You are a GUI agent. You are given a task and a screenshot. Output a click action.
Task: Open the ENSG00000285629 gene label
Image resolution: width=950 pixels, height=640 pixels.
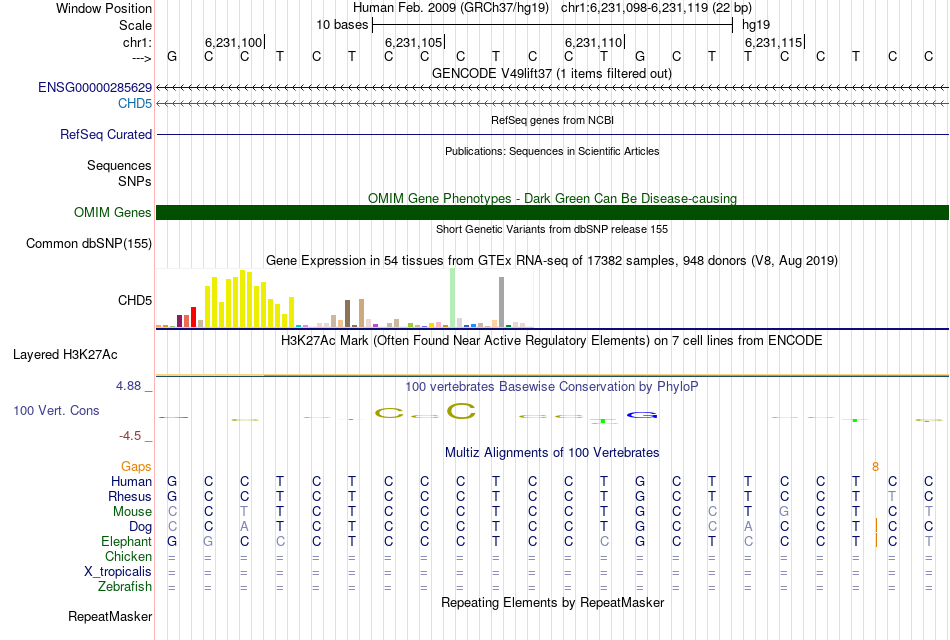pyautogui.click(x=95, y=87)
